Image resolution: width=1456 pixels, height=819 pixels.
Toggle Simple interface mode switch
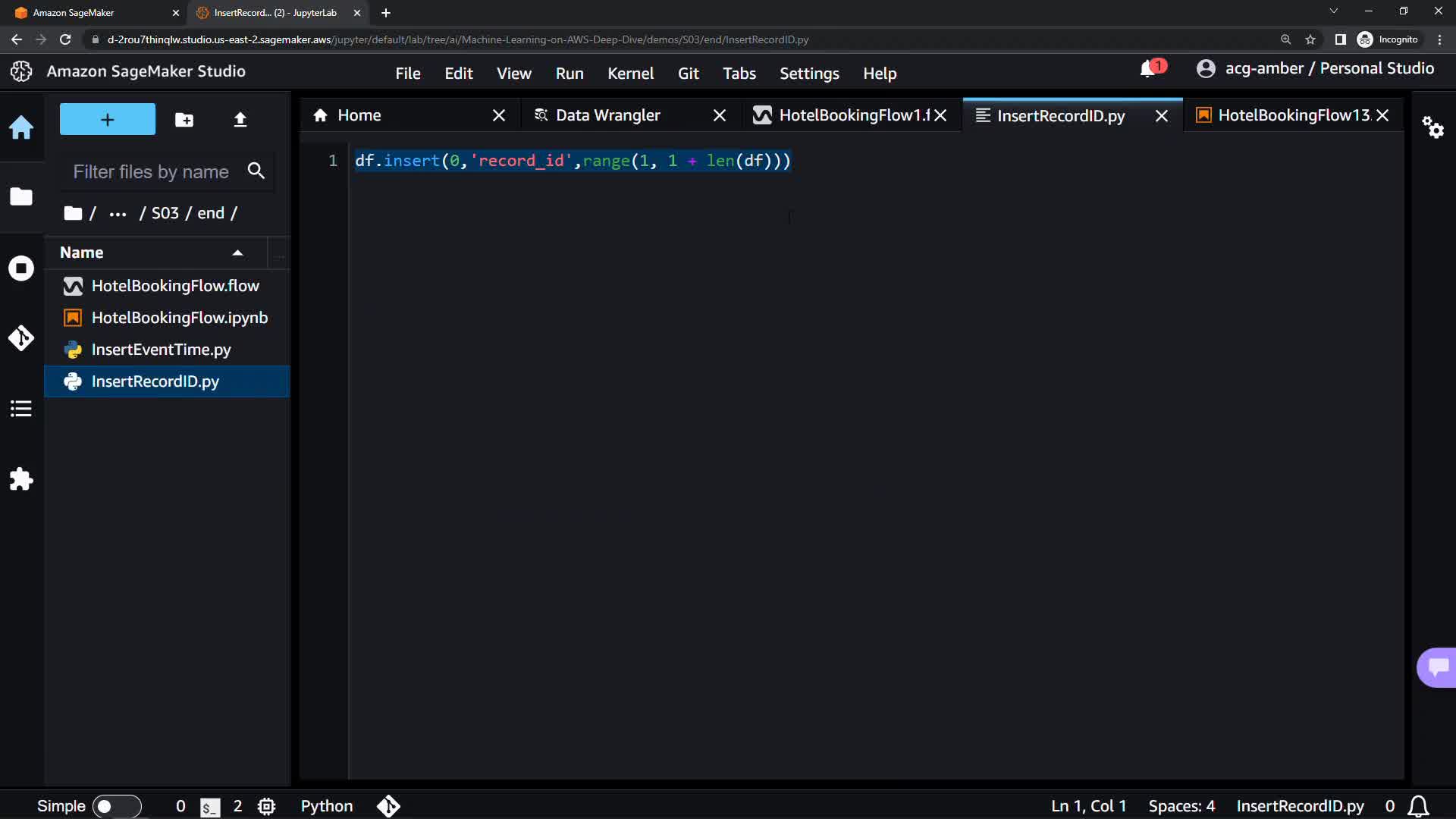(x=116, y=806)
